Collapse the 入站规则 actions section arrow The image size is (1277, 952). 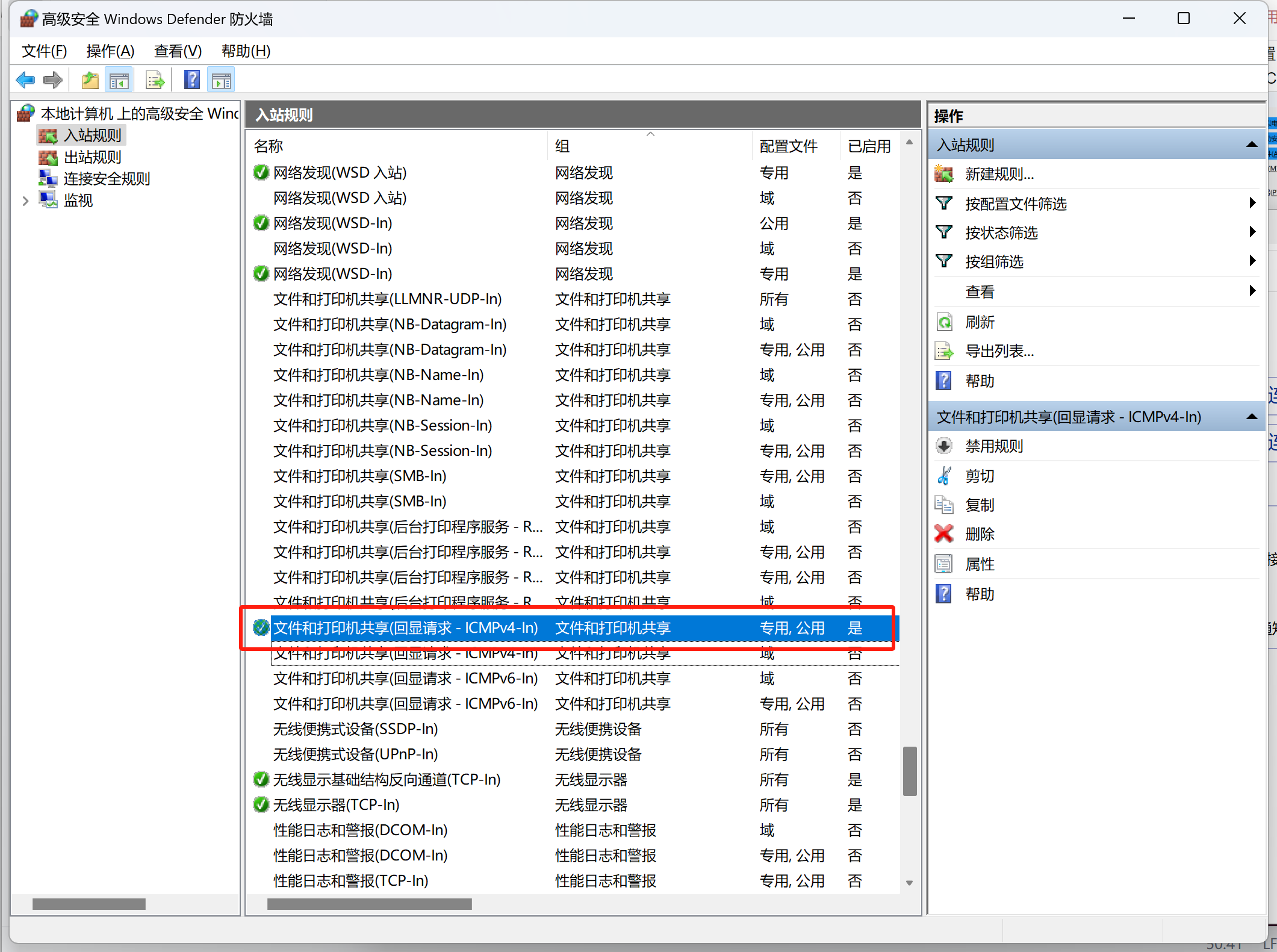click(x=1252, y=145)
